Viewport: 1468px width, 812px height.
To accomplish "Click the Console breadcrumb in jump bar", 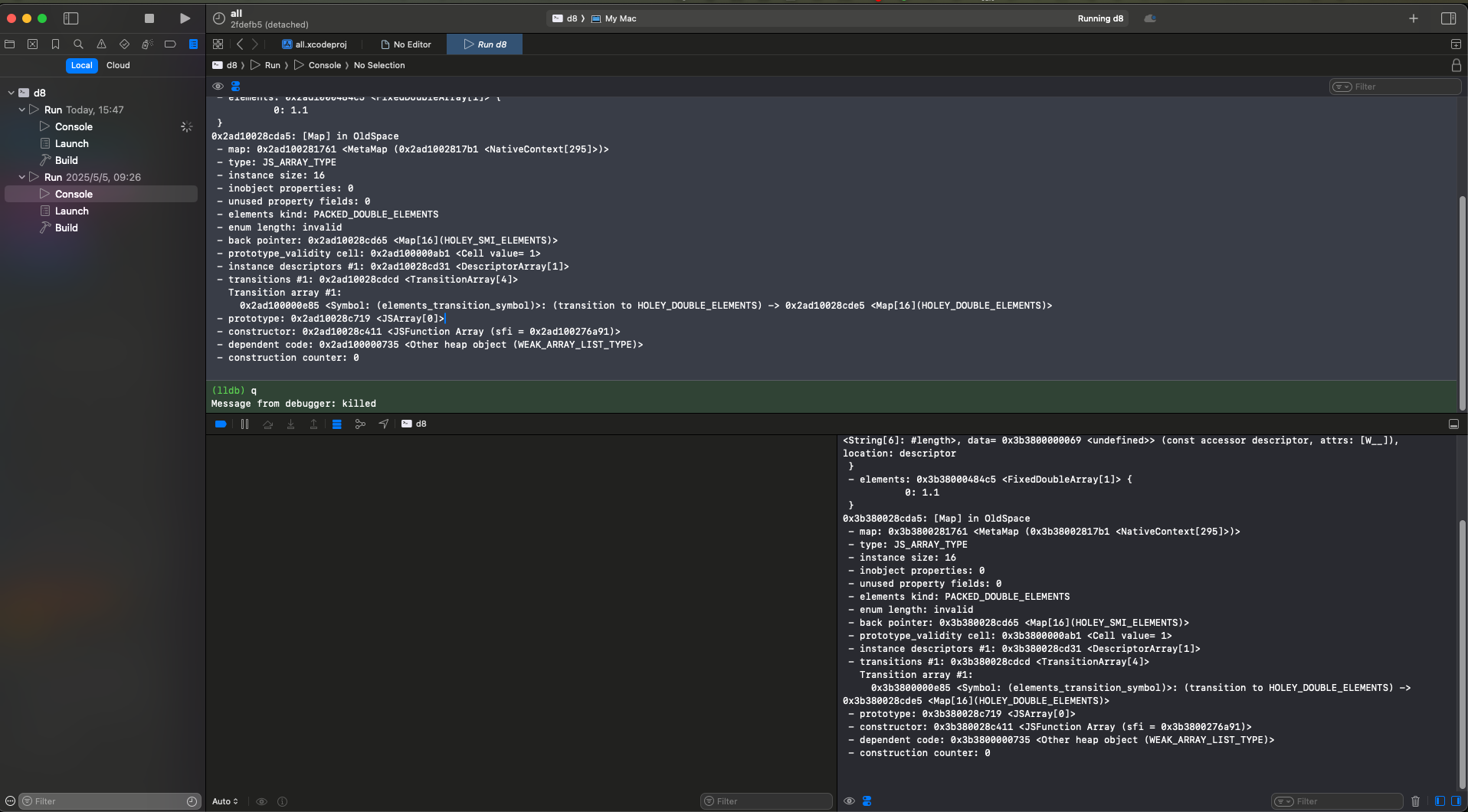I will click(x=318, y=65).
